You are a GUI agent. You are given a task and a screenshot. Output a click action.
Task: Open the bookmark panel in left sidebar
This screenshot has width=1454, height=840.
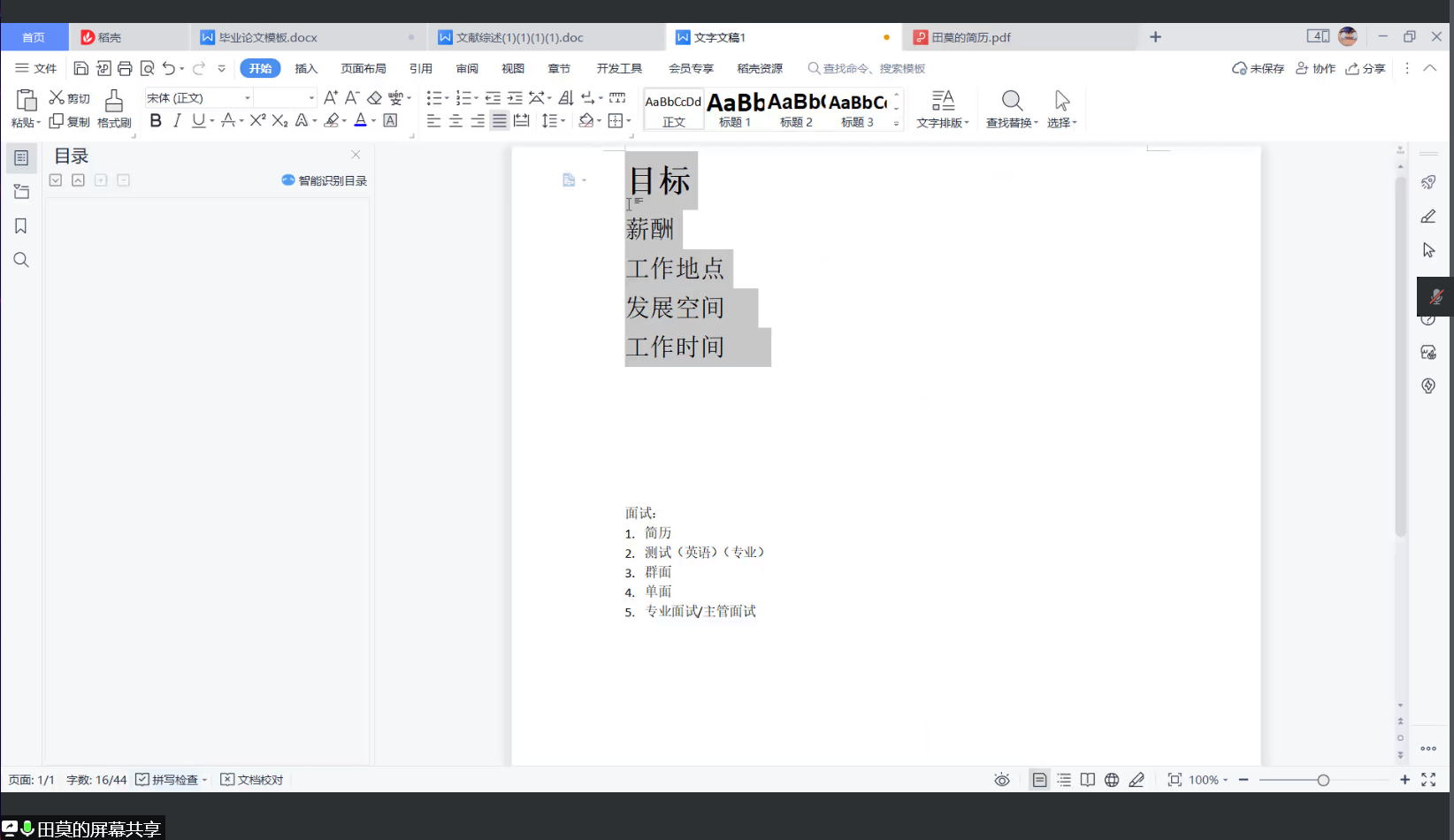pos(21,226)
